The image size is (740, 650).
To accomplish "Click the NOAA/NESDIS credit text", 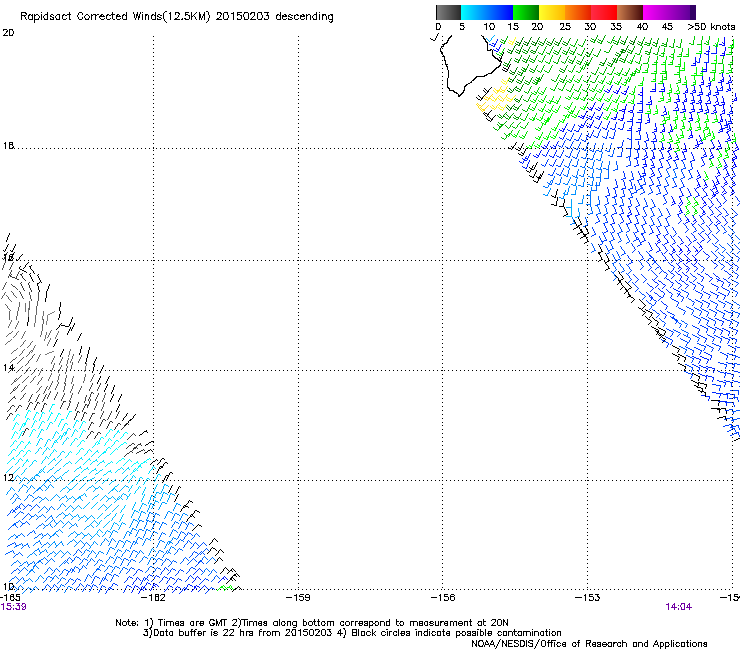I will click(589, 643).
